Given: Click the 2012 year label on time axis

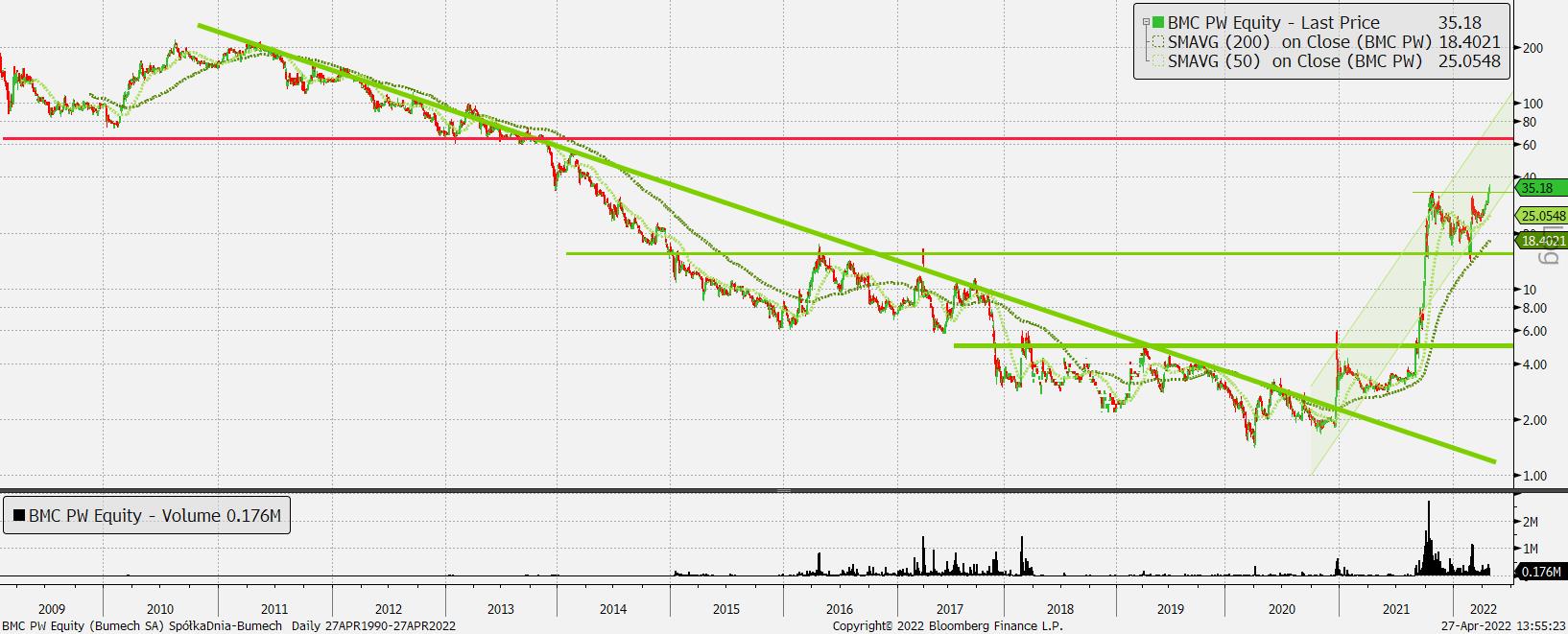Looking at the screenshot, I should coord(389,609).
